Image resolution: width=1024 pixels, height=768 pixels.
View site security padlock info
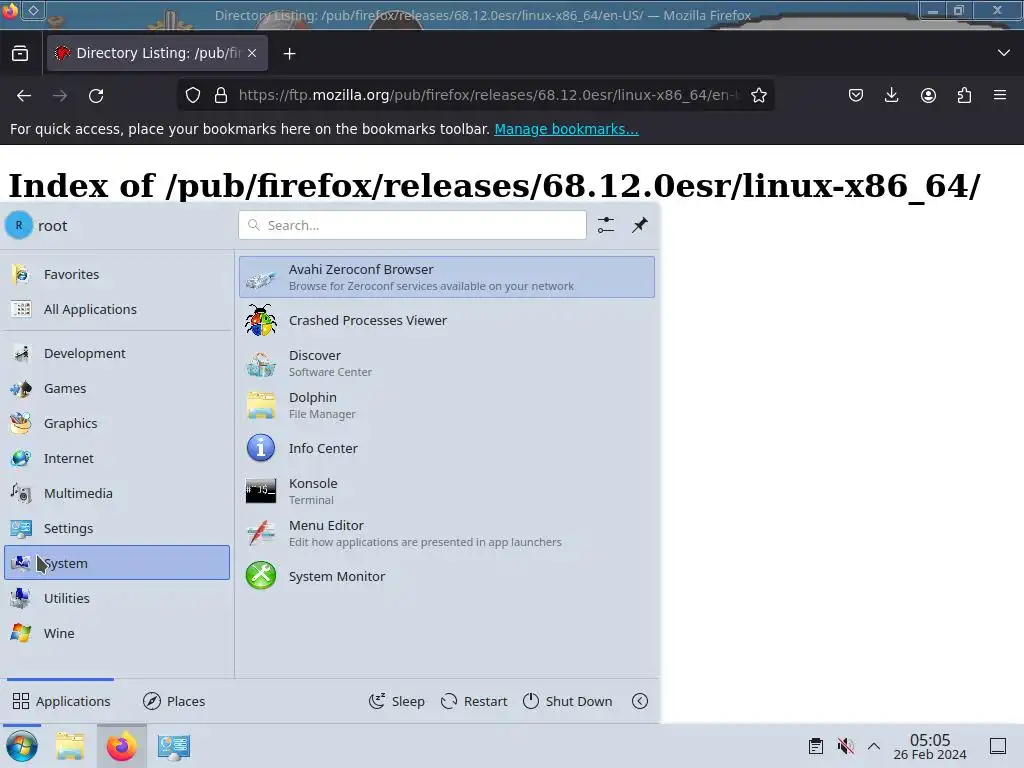[221, 95]
